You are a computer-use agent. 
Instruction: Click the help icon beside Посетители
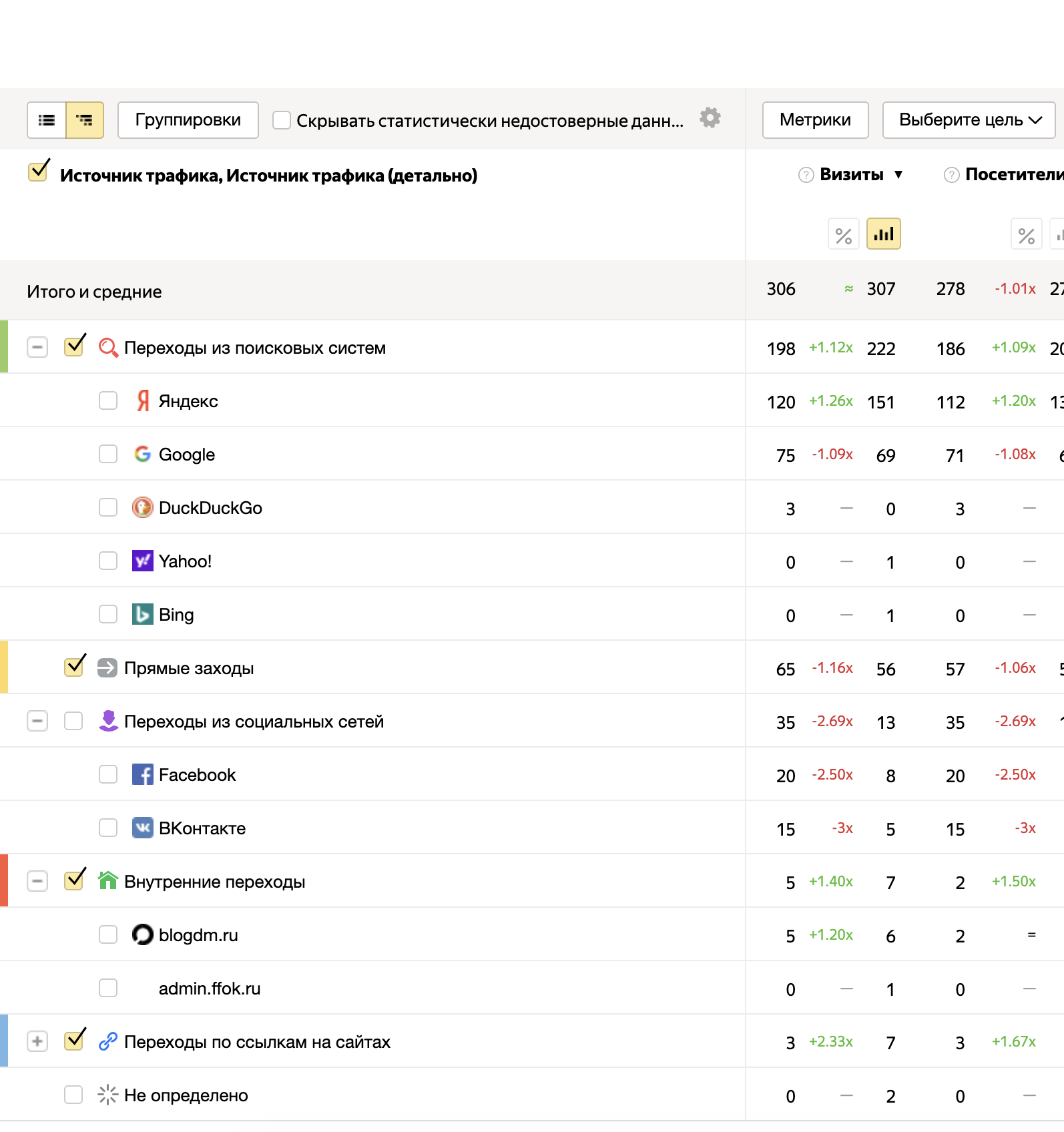951,175
